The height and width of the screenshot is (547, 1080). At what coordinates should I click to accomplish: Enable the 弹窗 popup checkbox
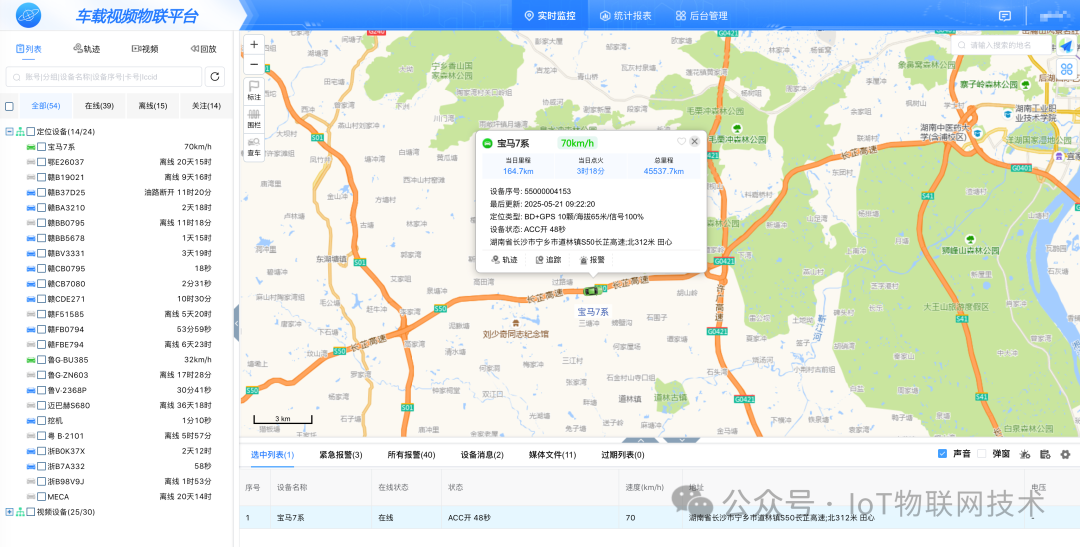[x=982, y=454]
